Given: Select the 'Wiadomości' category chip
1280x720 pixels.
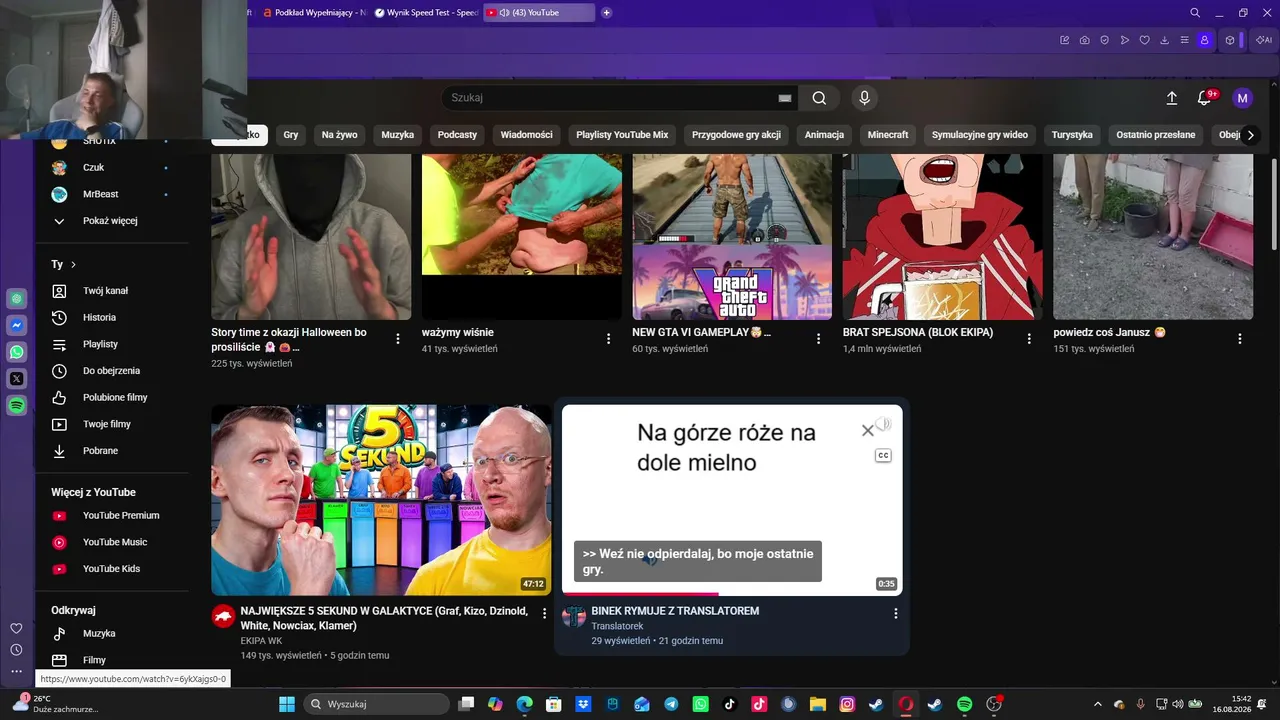Looking at the screenshot, I should click(526, 135).
